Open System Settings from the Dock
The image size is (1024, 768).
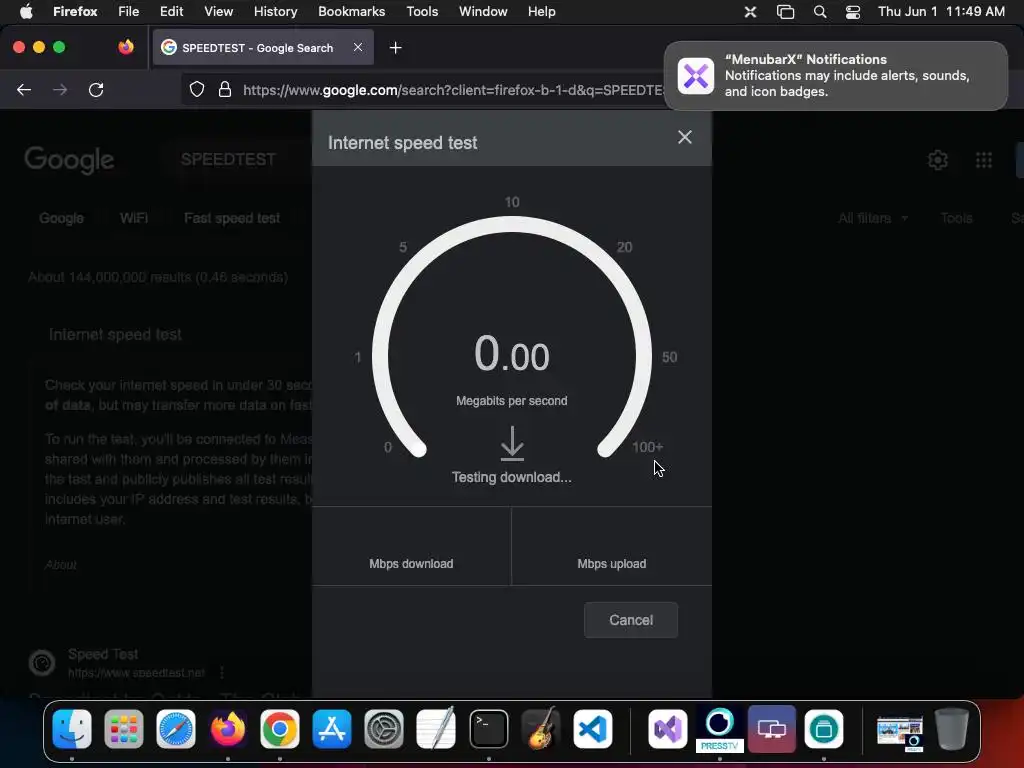click(x=384, y=729)
